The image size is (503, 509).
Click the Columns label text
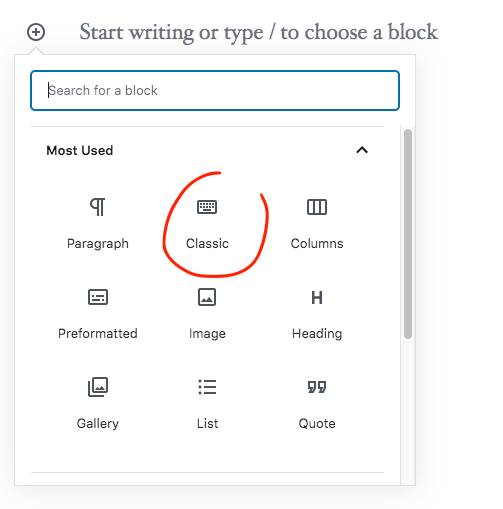[x=317, y=244]
